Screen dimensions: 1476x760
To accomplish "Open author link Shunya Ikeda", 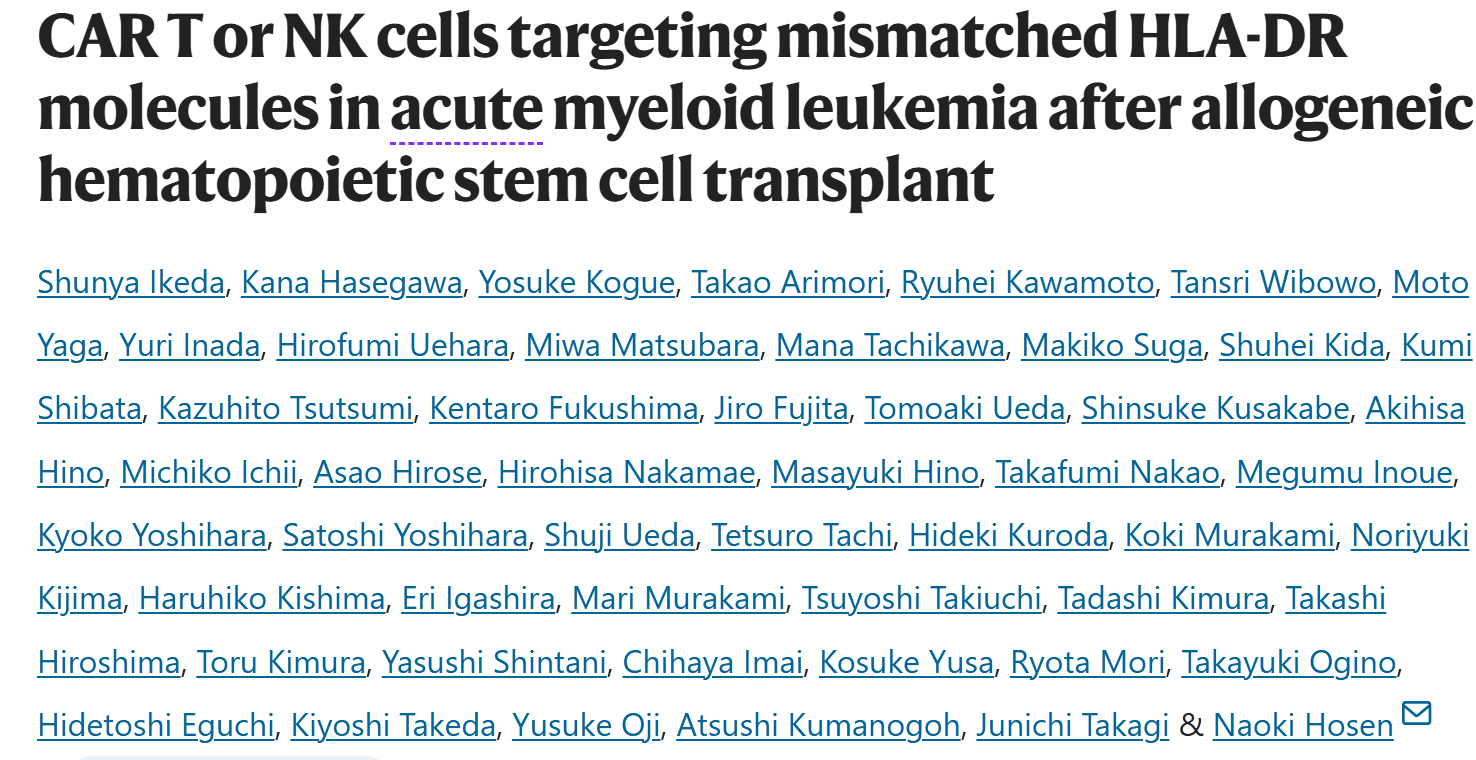I will point(131,283).
